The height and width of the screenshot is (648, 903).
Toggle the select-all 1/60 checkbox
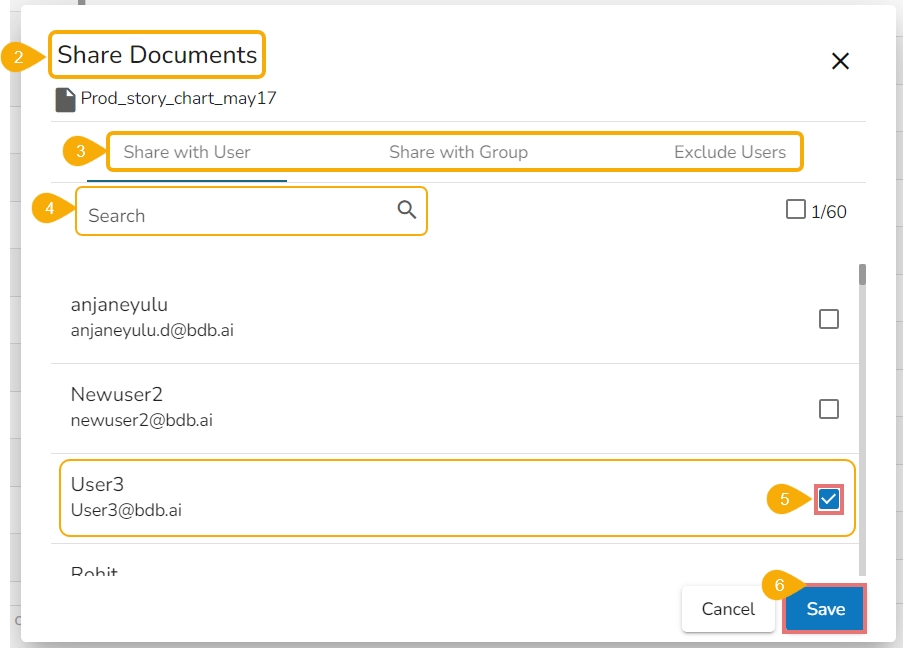point(796,210)
